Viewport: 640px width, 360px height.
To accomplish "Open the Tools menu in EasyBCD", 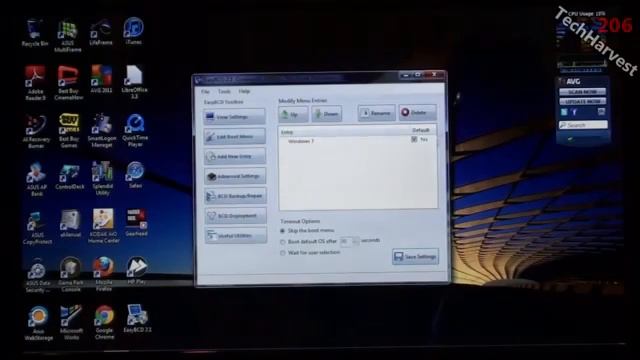I will tap(224, 91).
